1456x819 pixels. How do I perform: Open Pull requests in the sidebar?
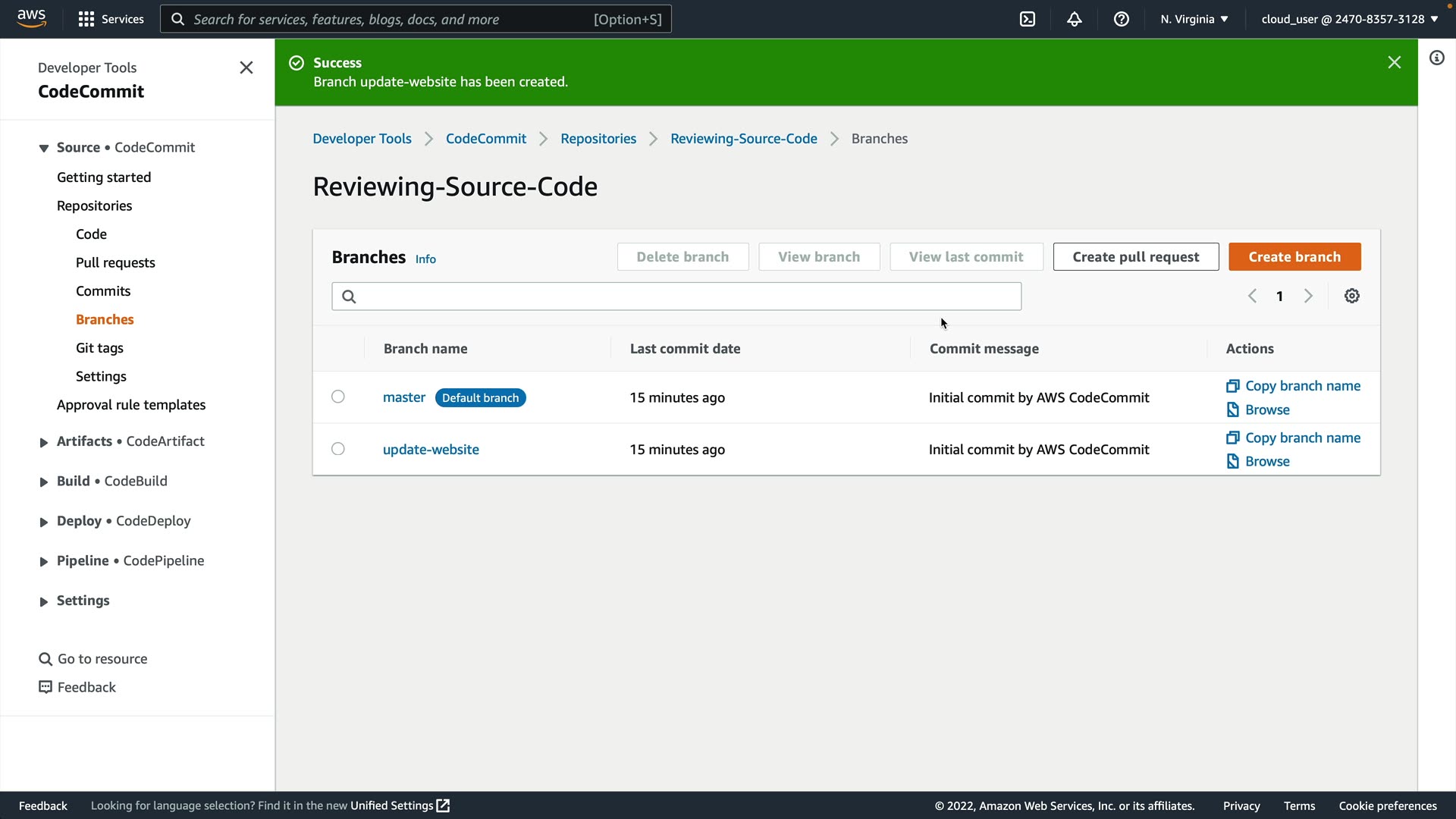click(115, 262)
